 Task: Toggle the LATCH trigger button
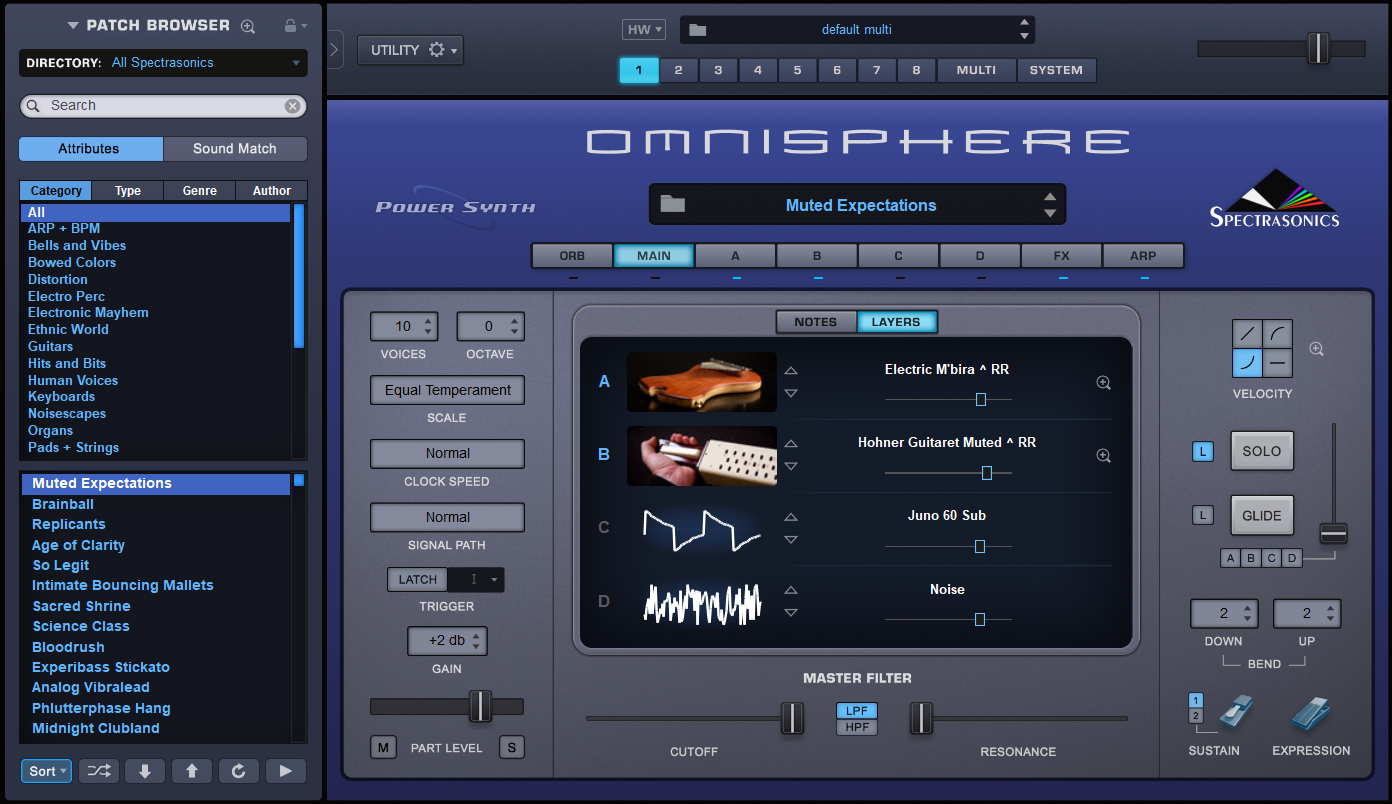point(418,580)
